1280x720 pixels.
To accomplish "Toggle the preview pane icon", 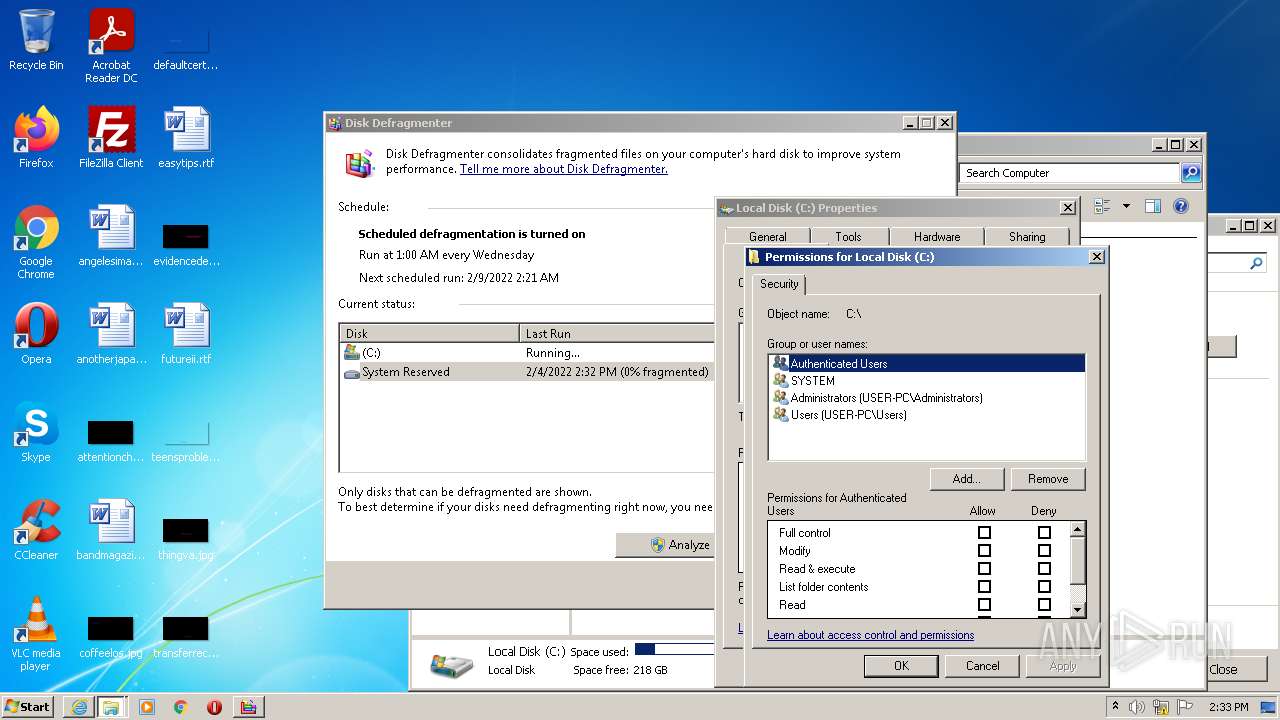I will point(1152,206).
